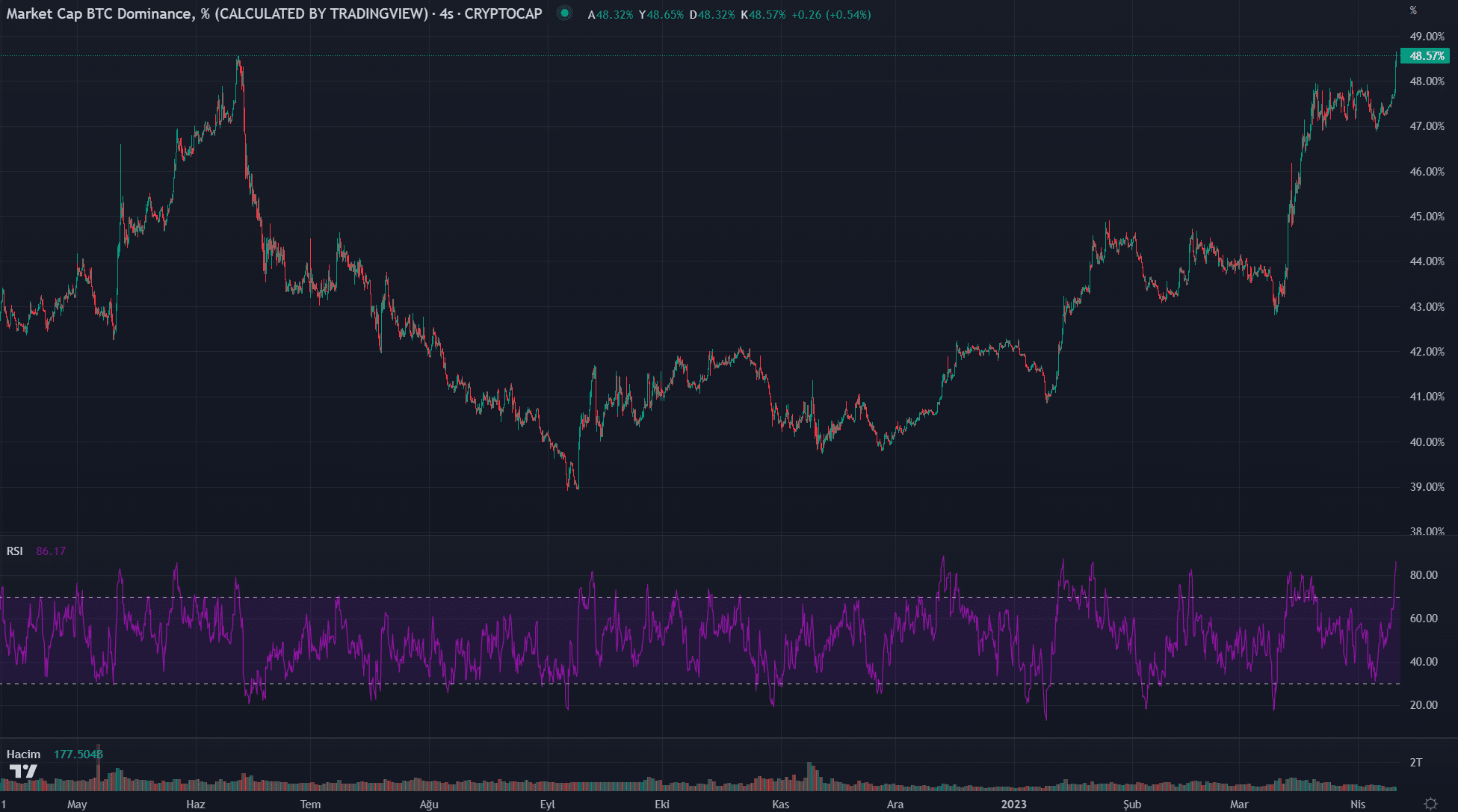Select the RSI indicator label

pyautogui.click(x=15, y=551)
